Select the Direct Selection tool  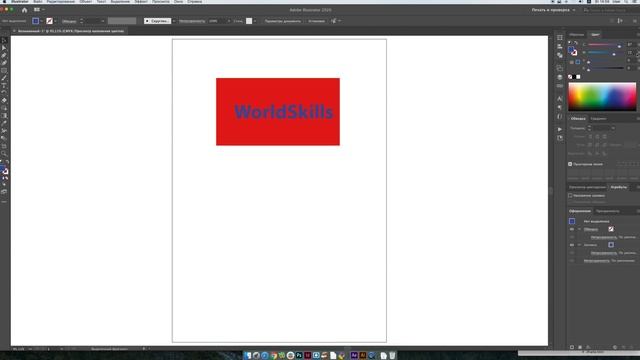[4, 48]
